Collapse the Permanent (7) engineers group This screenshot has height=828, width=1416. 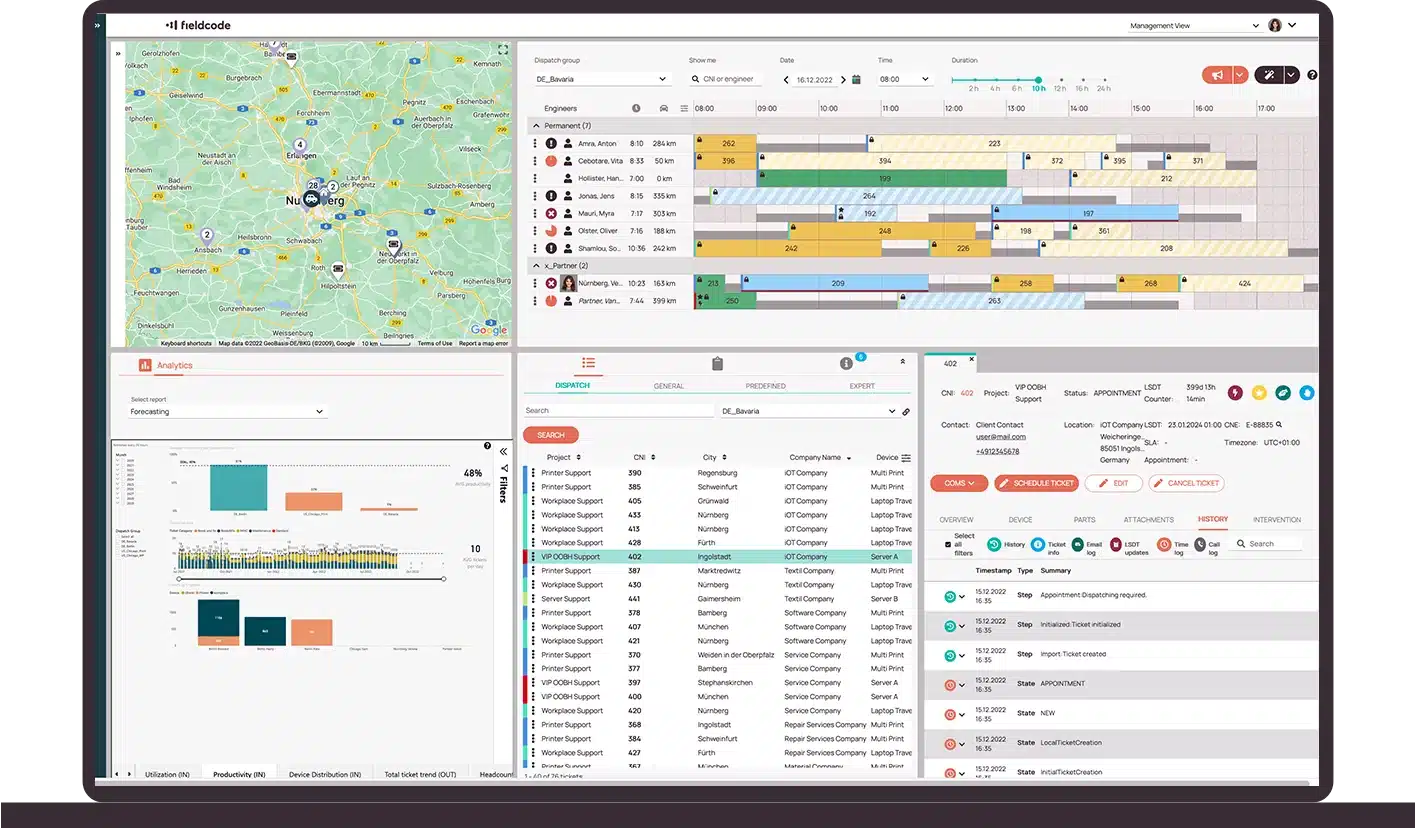pyautogui.click(x=538, y=125)
